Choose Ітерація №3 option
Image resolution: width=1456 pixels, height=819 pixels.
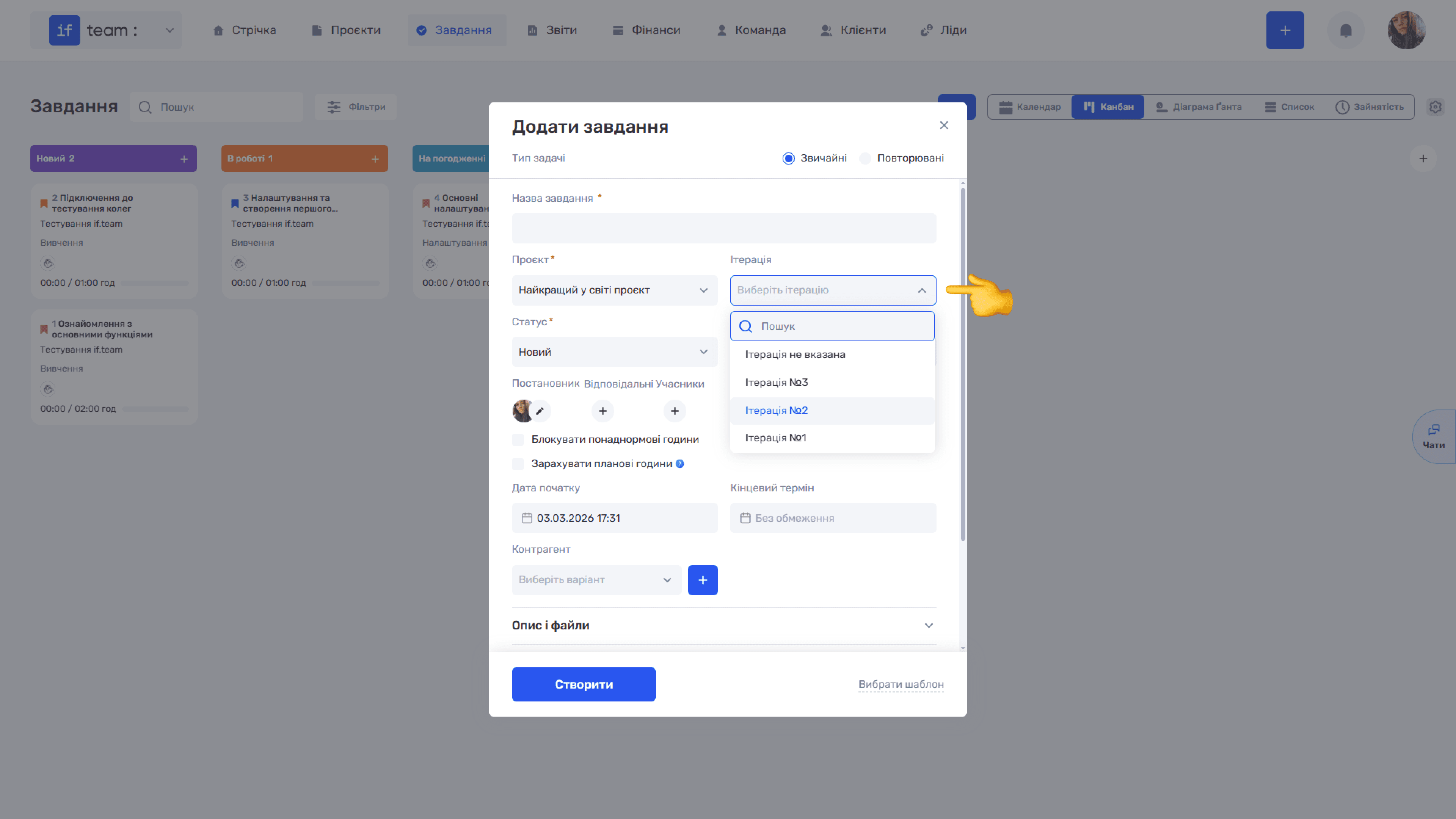833,383
